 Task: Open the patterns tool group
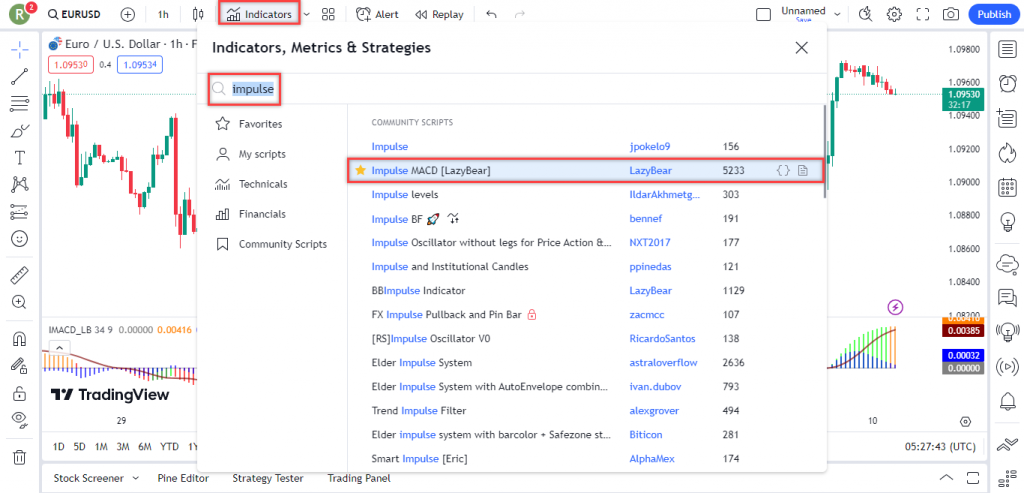20,185
